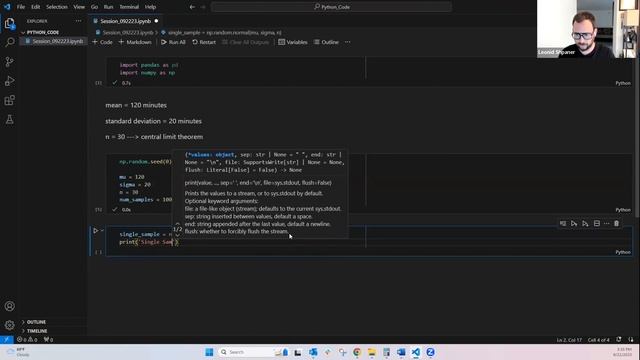Open Google Chrome from the taskbar
The width and height of the screenshot is (640, 360).
pos(357,352)
